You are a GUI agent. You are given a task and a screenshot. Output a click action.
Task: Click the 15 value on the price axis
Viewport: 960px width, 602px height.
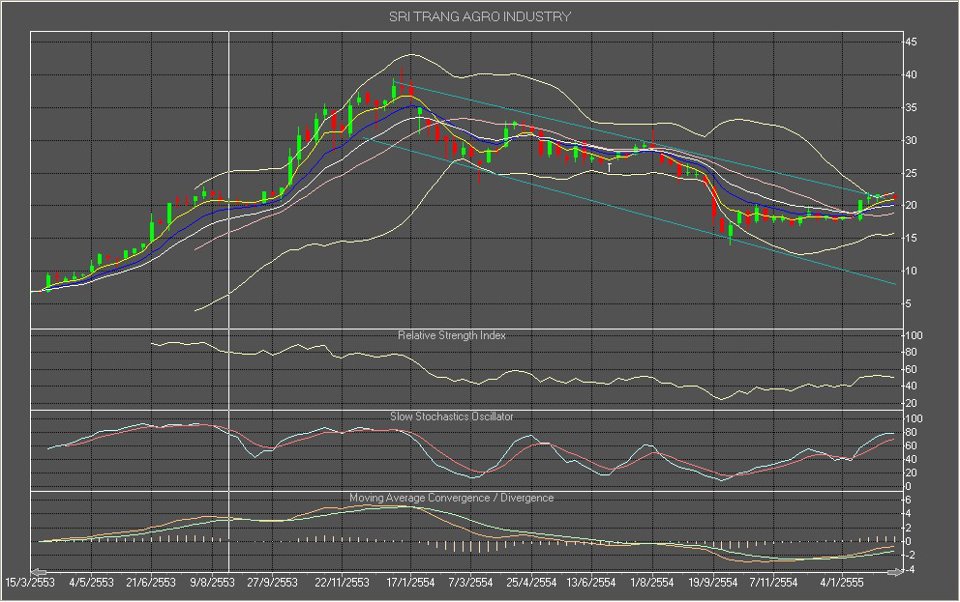coord(911,239)
